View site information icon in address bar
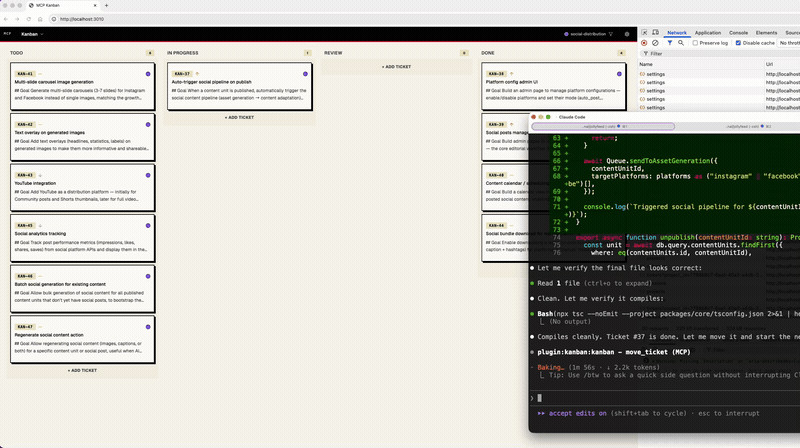The image size is (800, 448). click(x=54, y=19)
